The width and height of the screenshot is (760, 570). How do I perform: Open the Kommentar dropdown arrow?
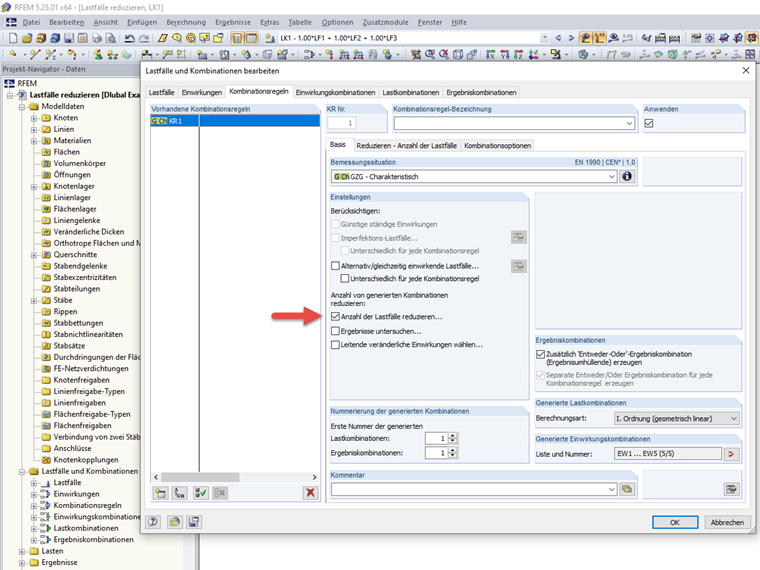[612, 490]
